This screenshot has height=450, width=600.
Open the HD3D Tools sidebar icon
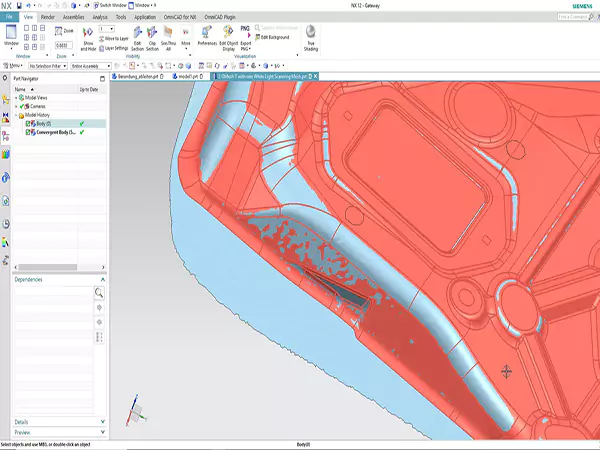pos(5,178)
